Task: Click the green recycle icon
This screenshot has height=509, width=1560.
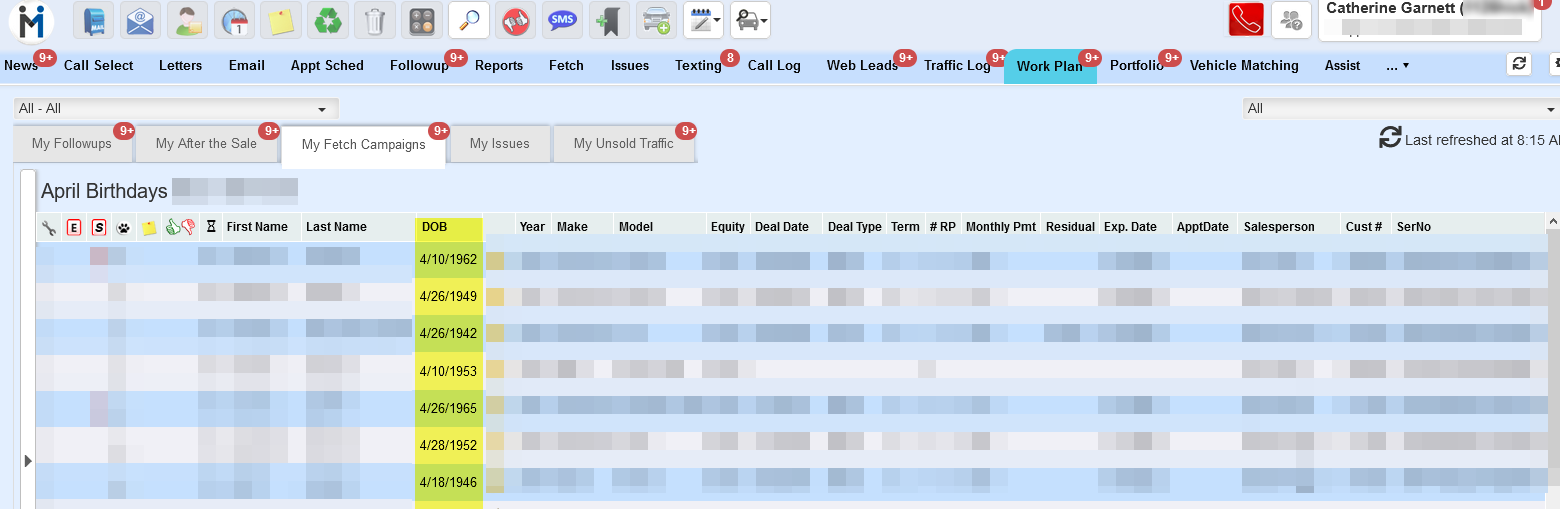Action: pyautogui.click(x=327, y=20)
